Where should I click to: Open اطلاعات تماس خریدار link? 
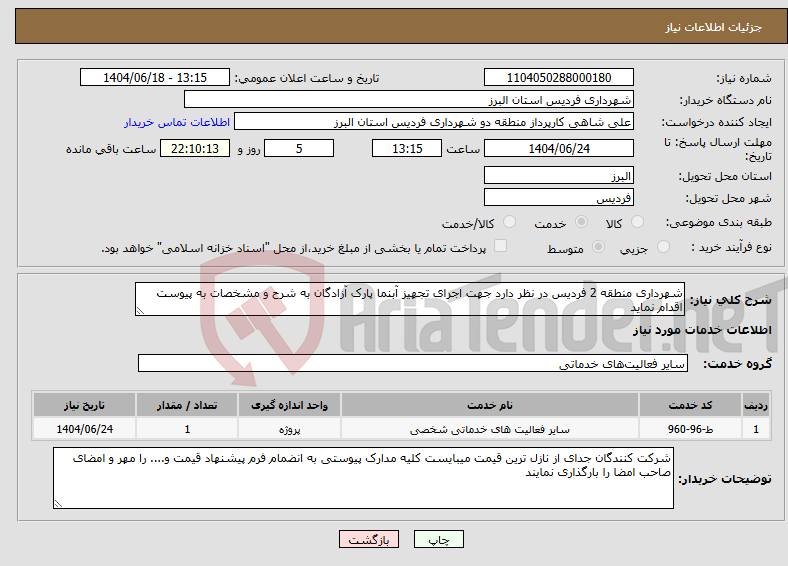(x=177, y=122)
